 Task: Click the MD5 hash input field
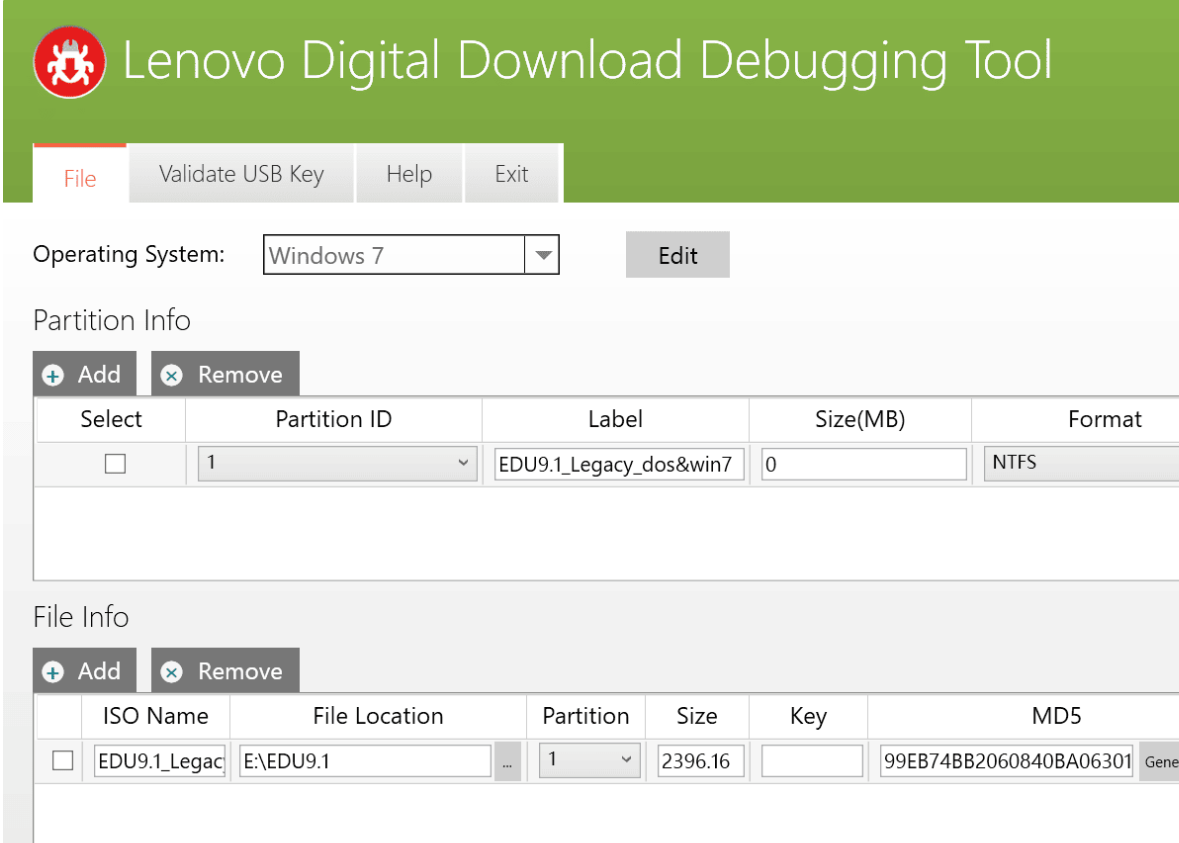point(1006,760)
